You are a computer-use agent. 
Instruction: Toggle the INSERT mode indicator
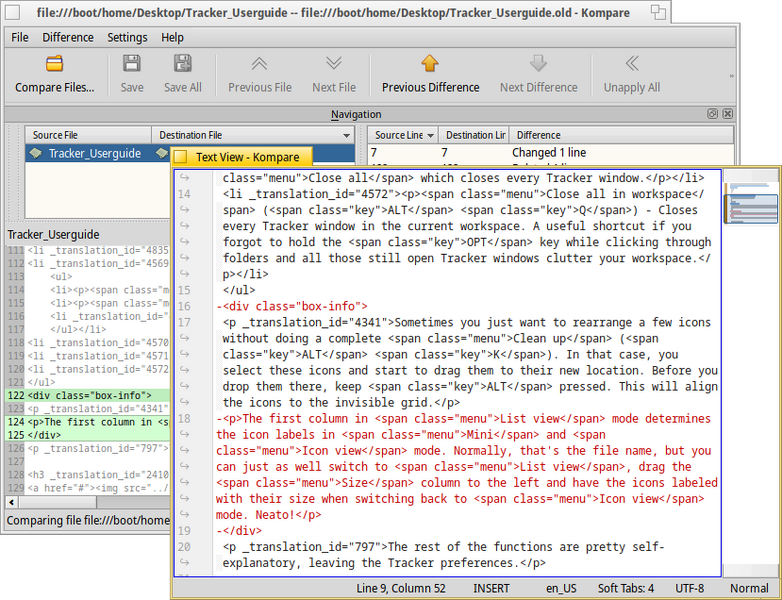tap(491, 589)
